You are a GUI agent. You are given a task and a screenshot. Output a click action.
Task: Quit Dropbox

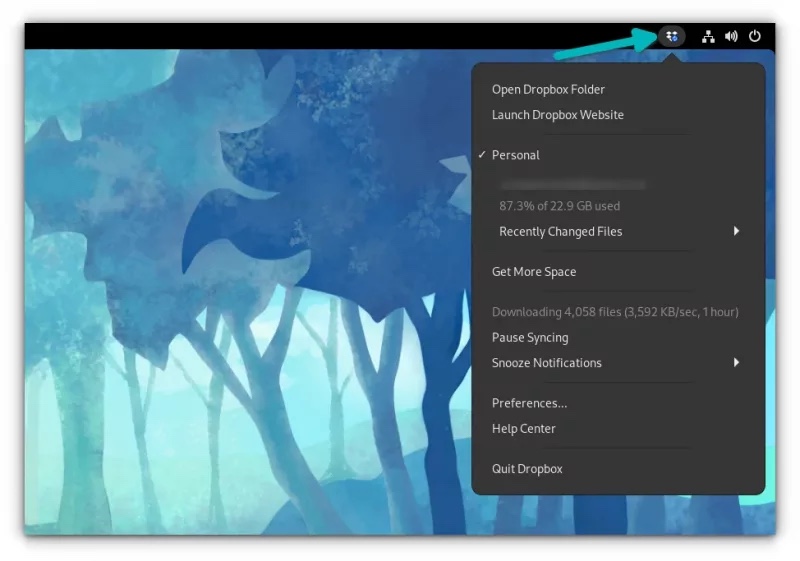618,469
